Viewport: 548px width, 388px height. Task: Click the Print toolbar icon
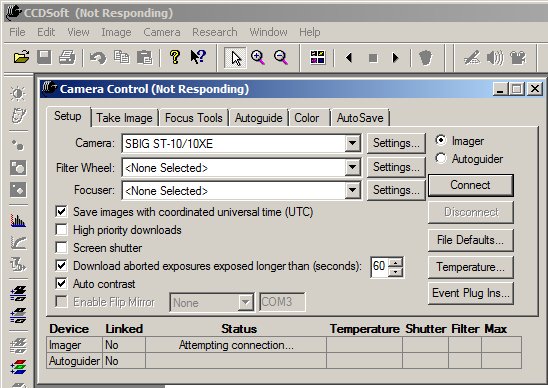67,57
